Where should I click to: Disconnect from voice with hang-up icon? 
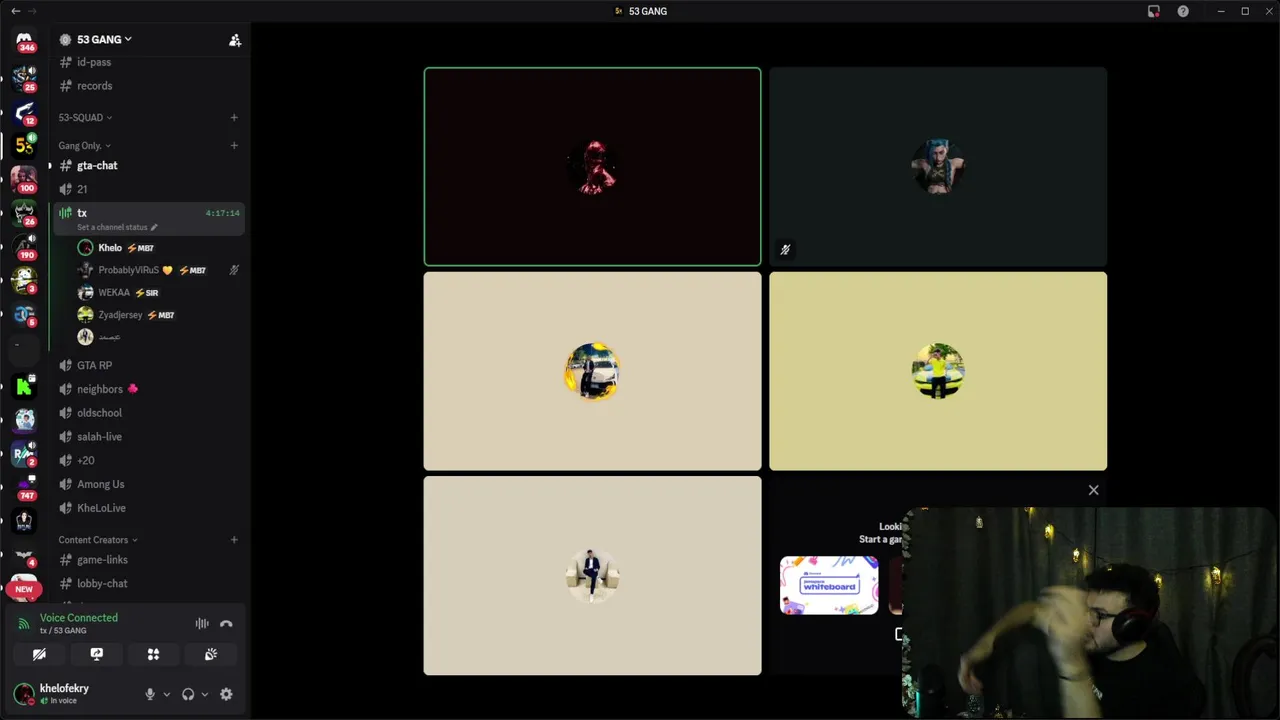pos(226,623)
